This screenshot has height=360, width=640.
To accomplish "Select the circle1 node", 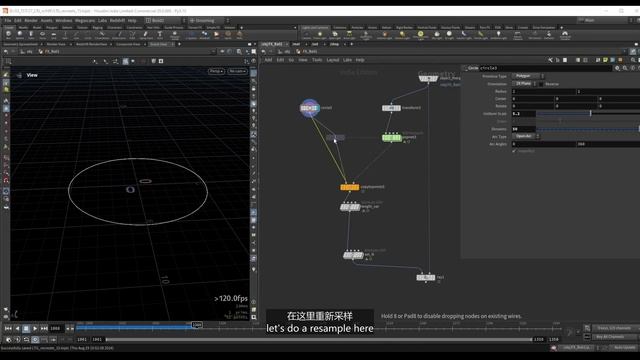I will pos(310,108).
